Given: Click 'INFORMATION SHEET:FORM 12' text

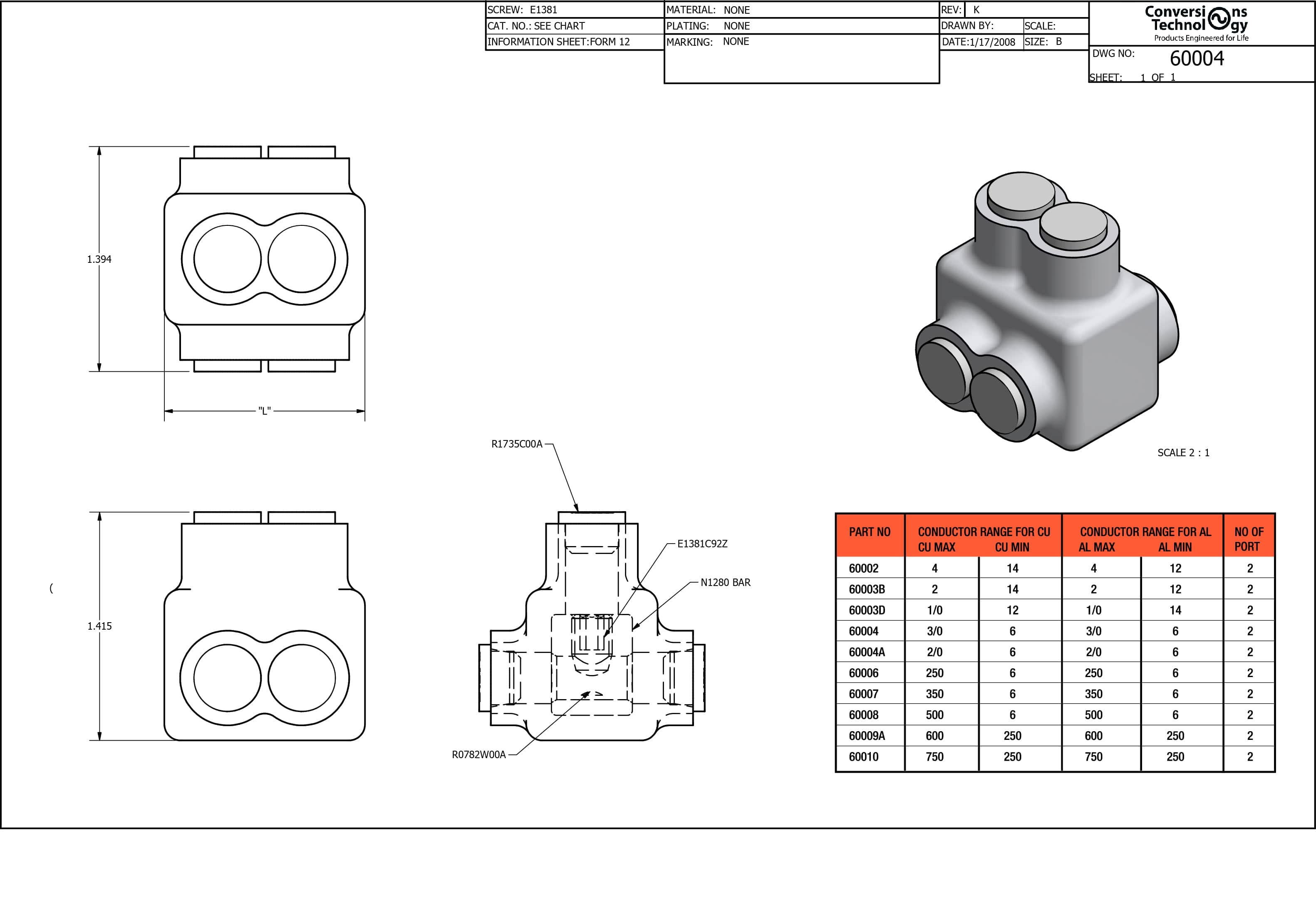Looking at the screenshot, I should click(x=558, y=42).
